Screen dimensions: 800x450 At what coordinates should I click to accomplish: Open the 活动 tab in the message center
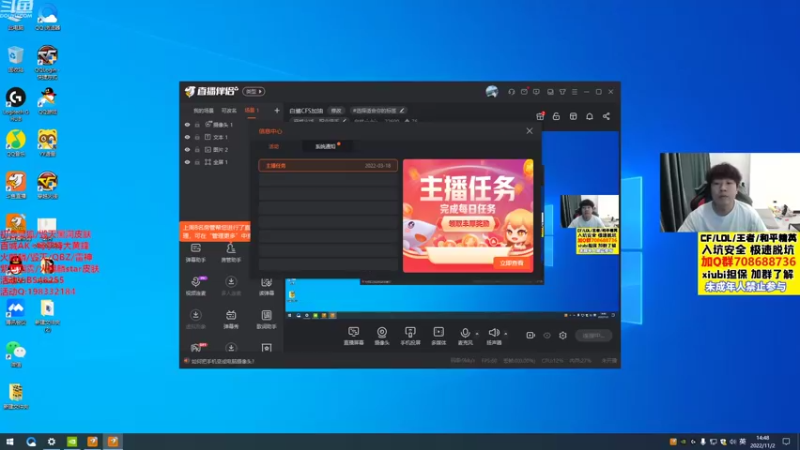pyautogui.click(x=274, y=146)
